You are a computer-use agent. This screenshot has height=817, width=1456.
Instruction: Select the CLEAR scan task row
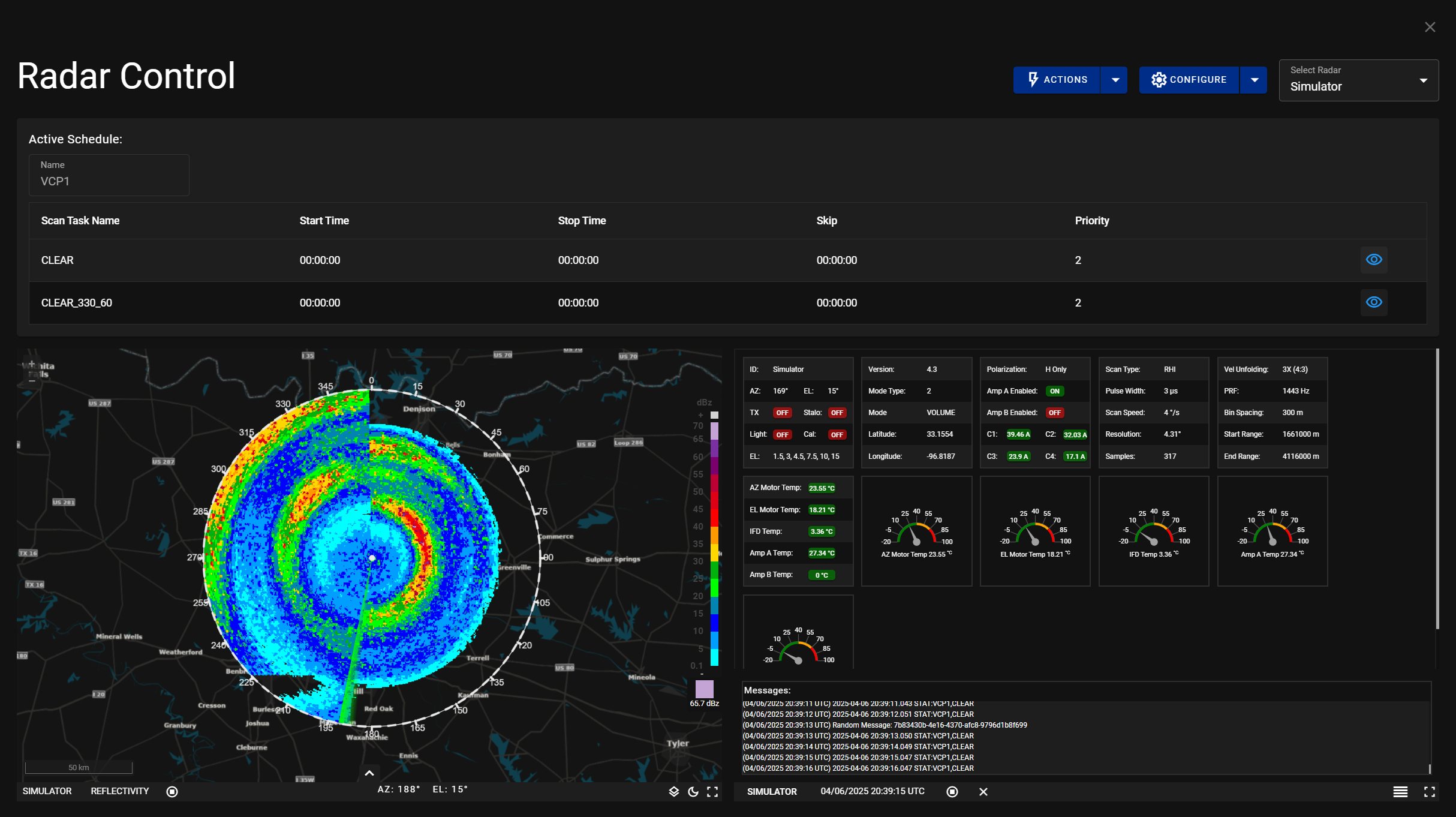tap(727, 260)
